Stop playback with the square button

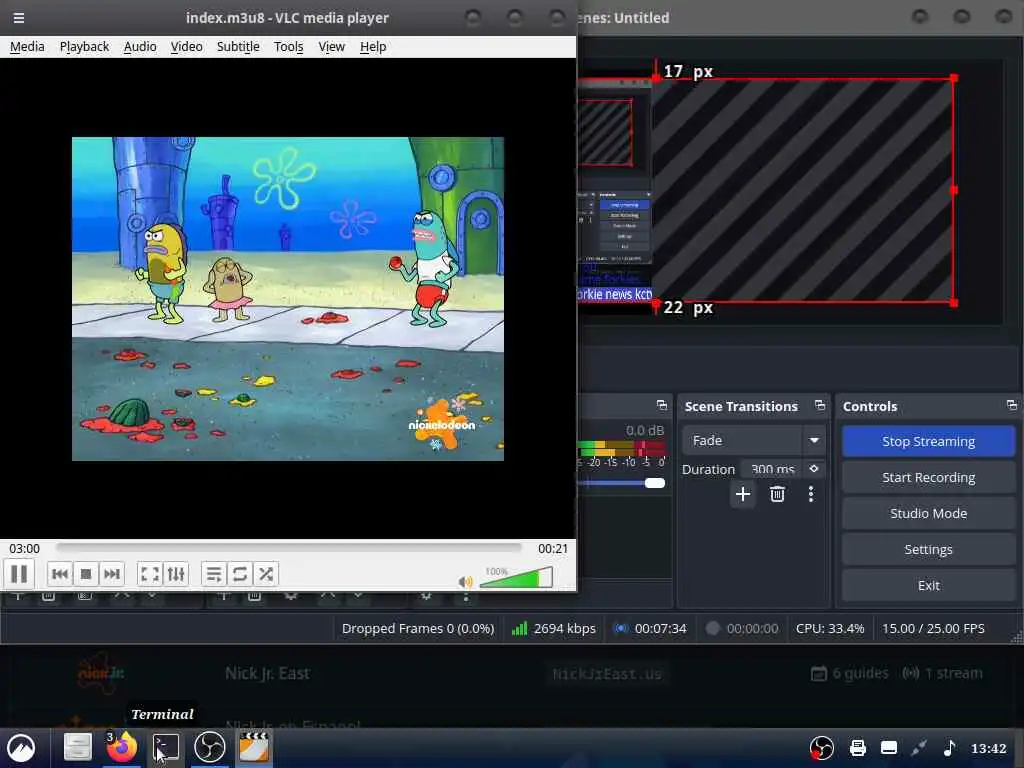tap(86, 574)
